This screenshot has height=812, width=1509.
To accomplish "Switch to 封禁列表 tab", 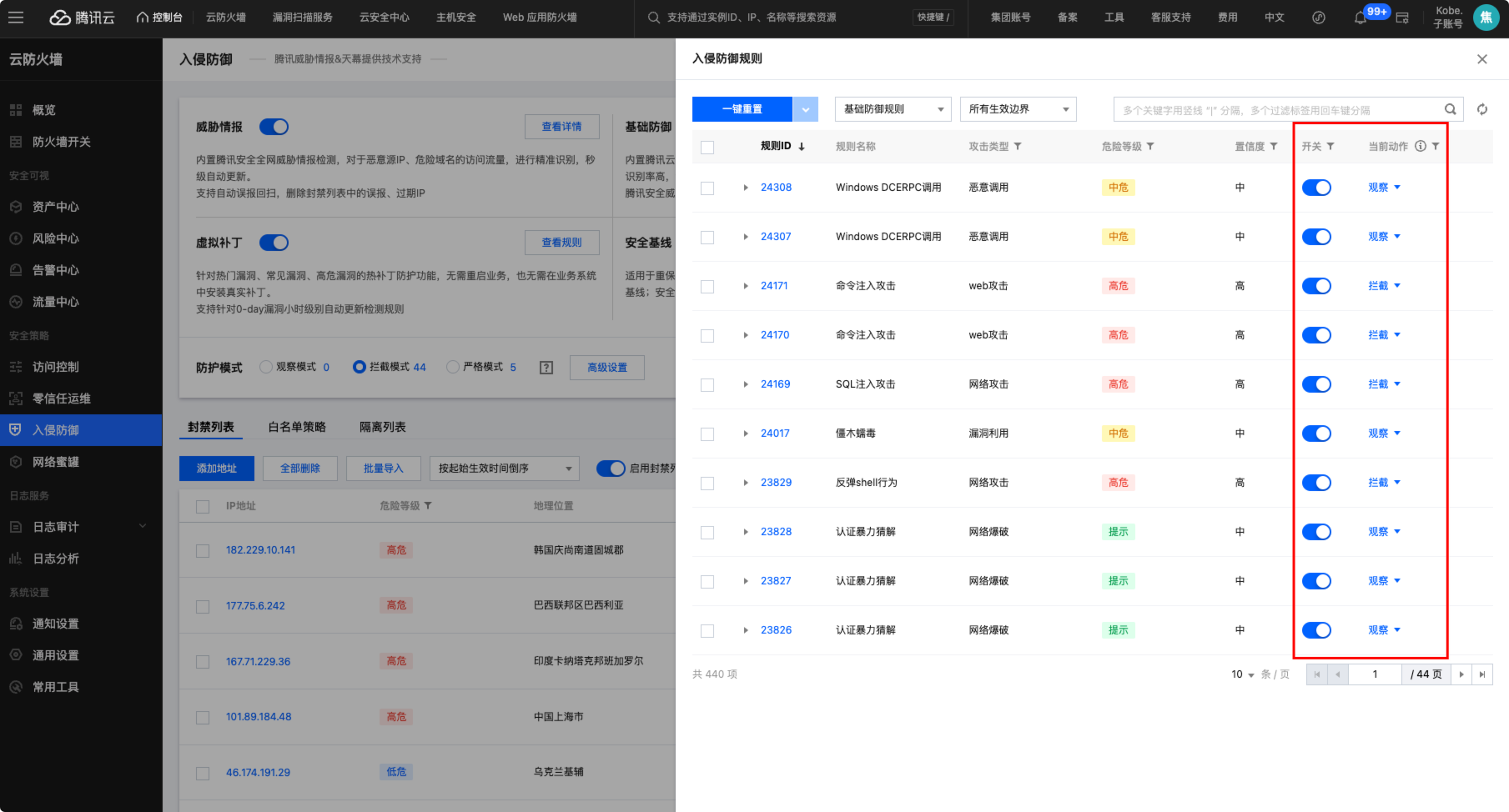I will coord(211,427).
